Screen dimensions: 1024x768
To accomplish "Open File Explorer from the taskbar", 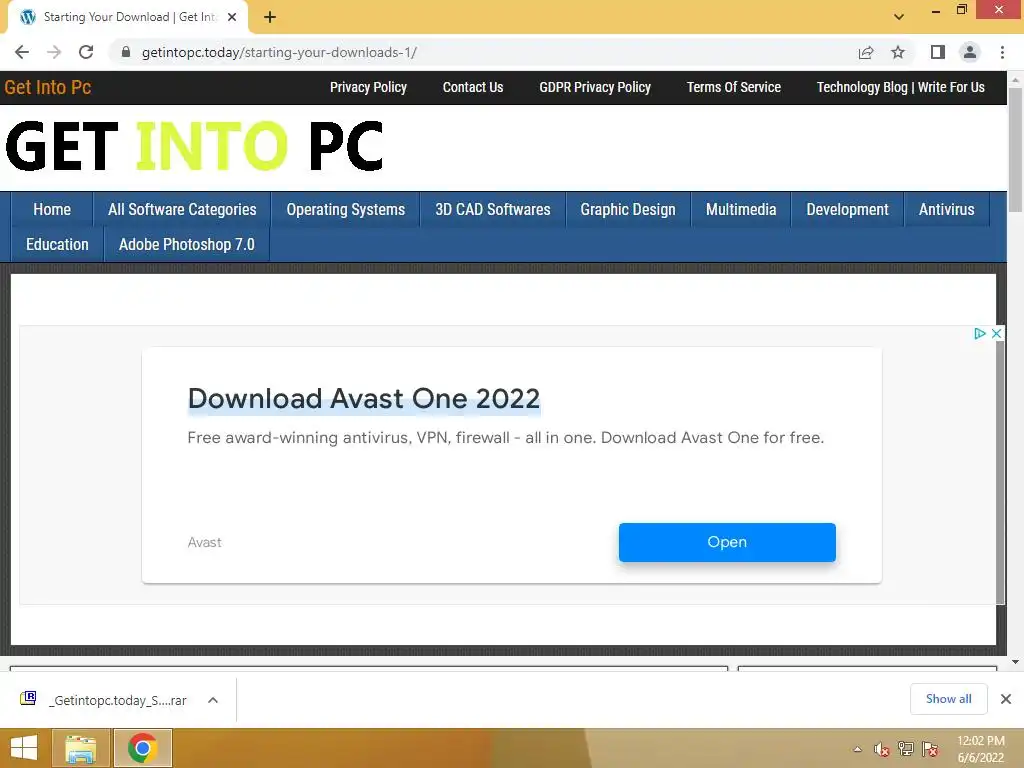I will pos(81,748).
